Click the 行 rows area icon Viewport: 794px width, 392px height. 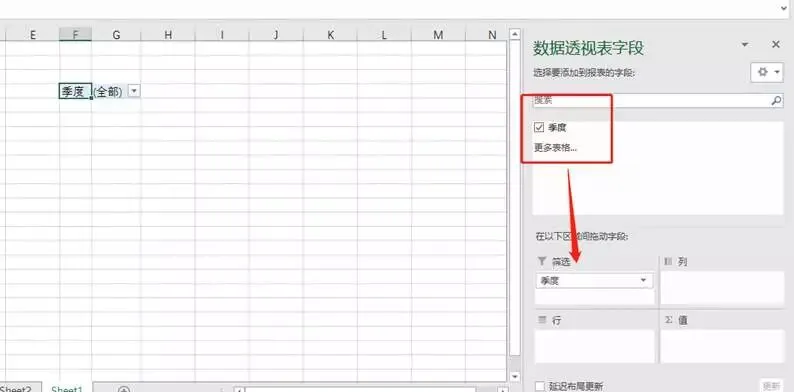541,320
